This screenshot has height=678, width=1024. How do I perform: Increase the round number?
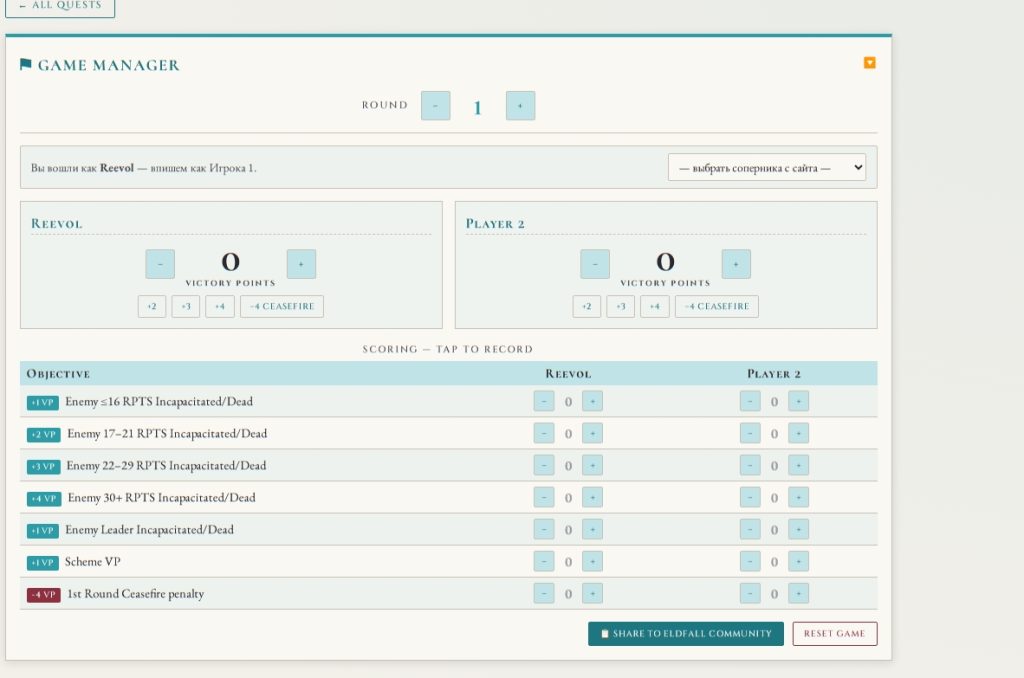(520, 105)
